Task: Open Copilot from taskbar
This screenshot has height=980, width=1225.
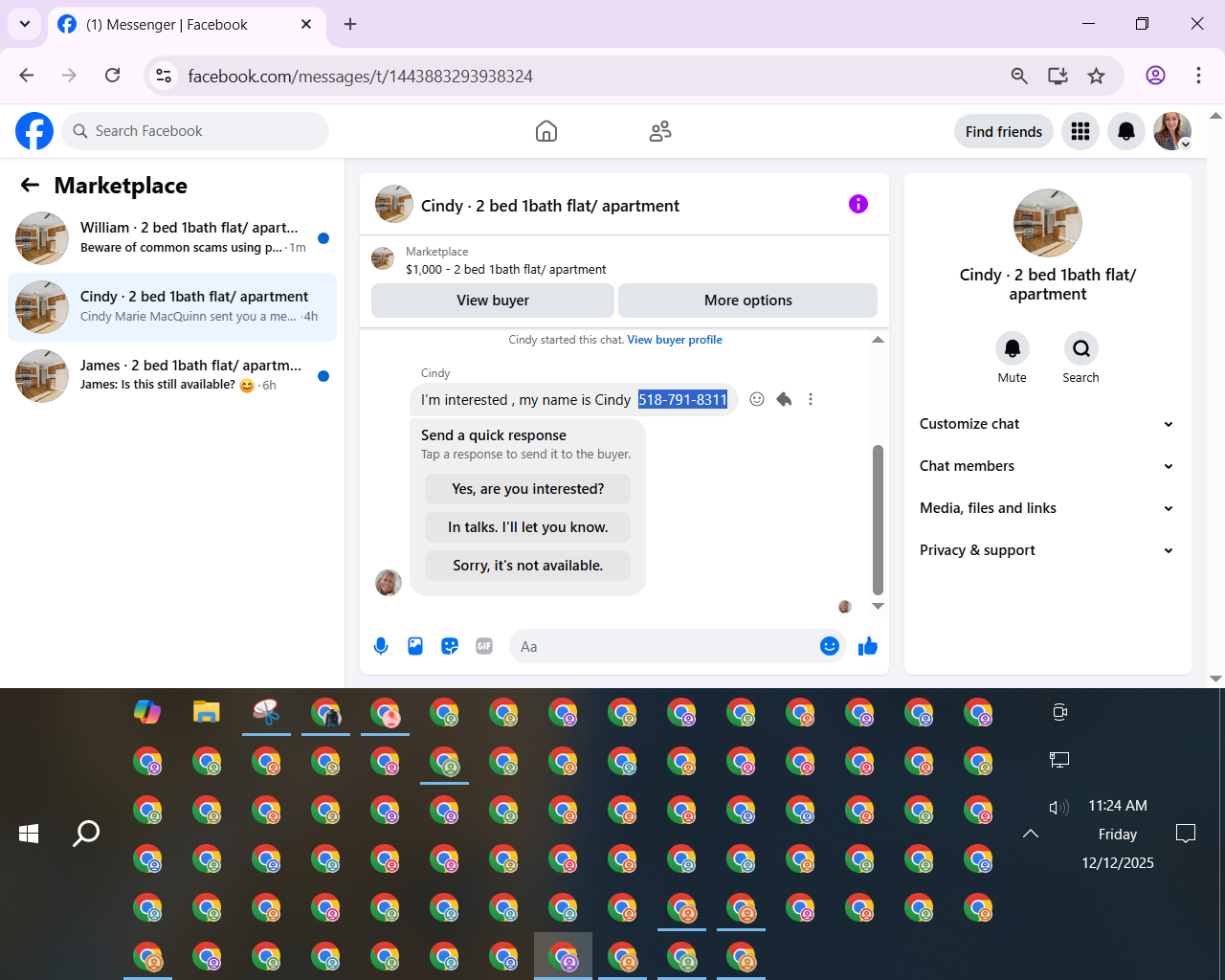Action: [147, 712]
